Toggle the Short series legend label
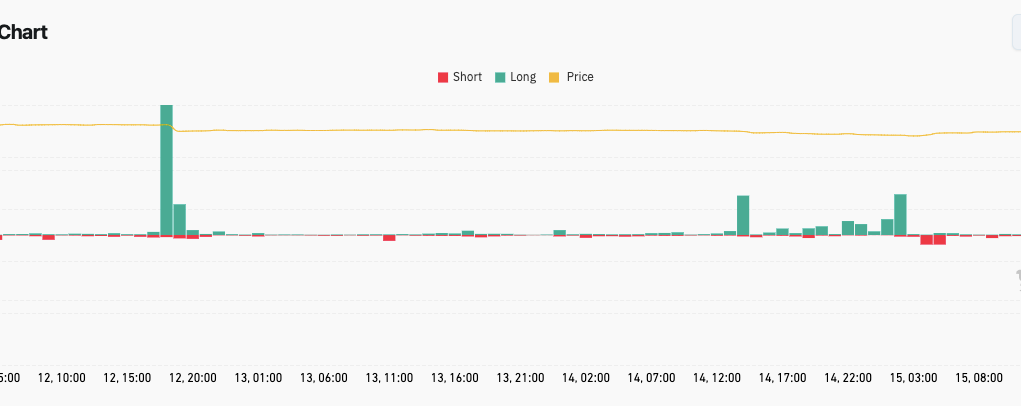1021x406 pixels. pyautogui.click(x=467, y=77)
